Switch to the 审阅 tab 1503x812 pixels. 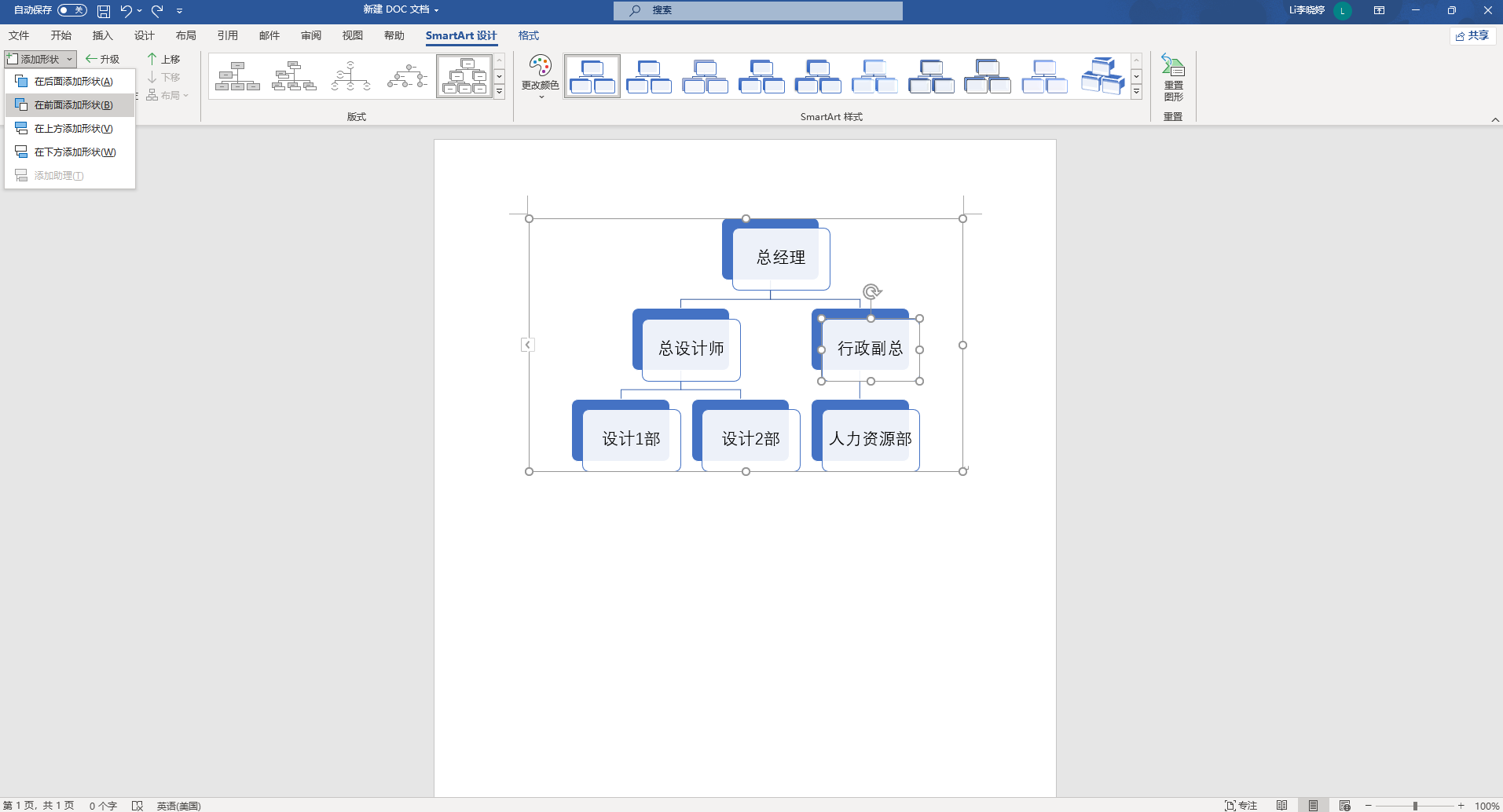pyautogui.click(x=311, y=35)
